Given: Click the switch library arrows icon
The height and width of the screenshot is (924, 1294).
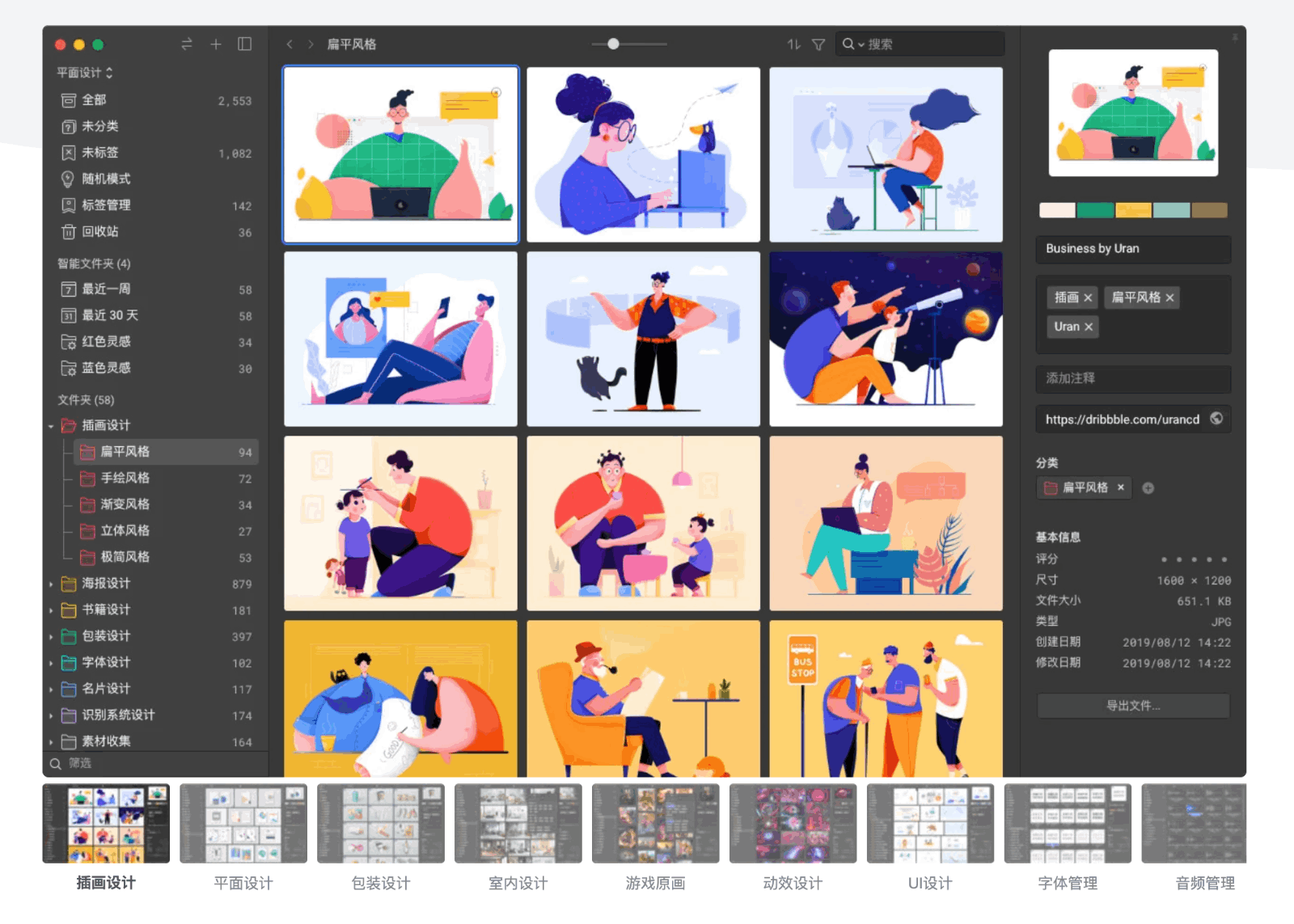Looking at the screenshot, I should click(187, 44).
